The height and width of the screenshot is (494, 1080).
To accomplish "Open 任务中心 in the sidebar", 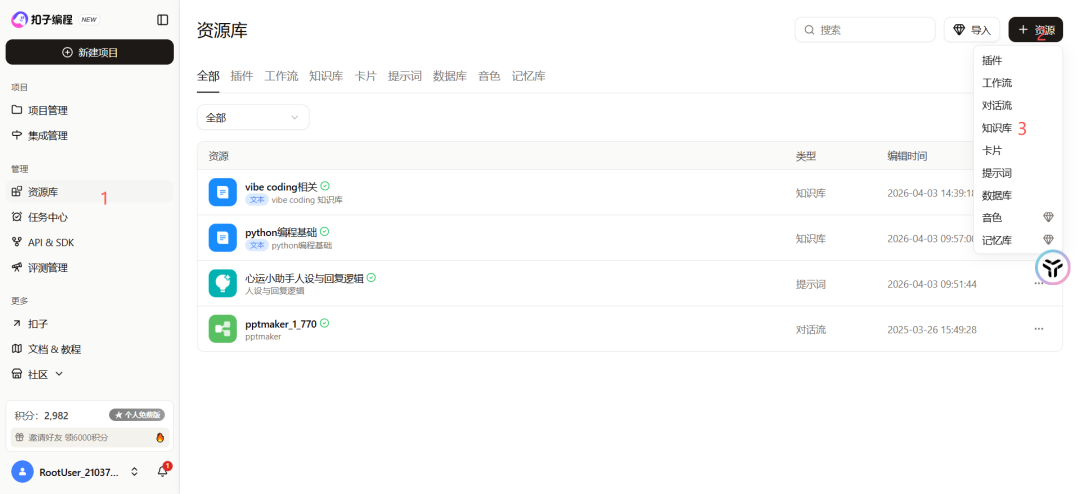I will pyautogui.click(x=90, y=217).
